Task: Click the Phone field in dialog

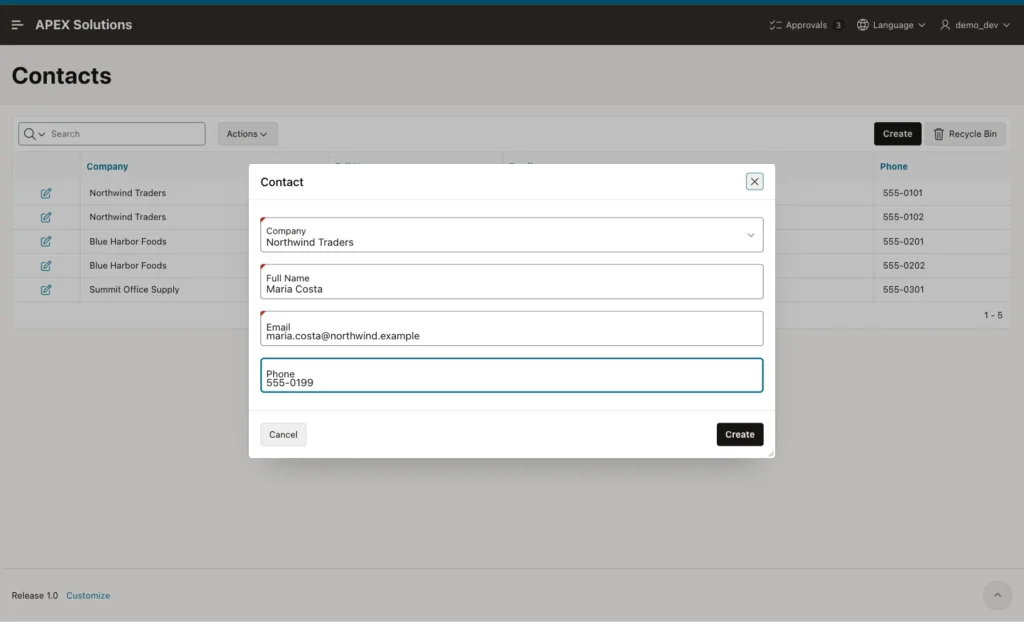Action: tap(511, 376)
